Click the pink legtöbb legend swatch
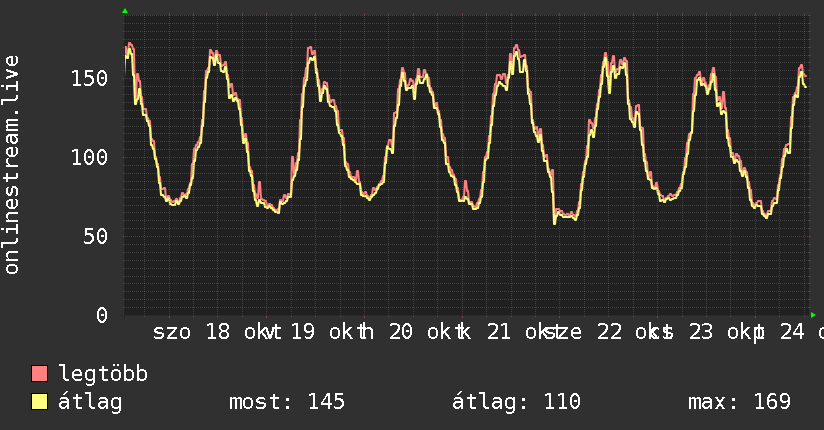Screen dimensions: 824x430 coord(39,374)
